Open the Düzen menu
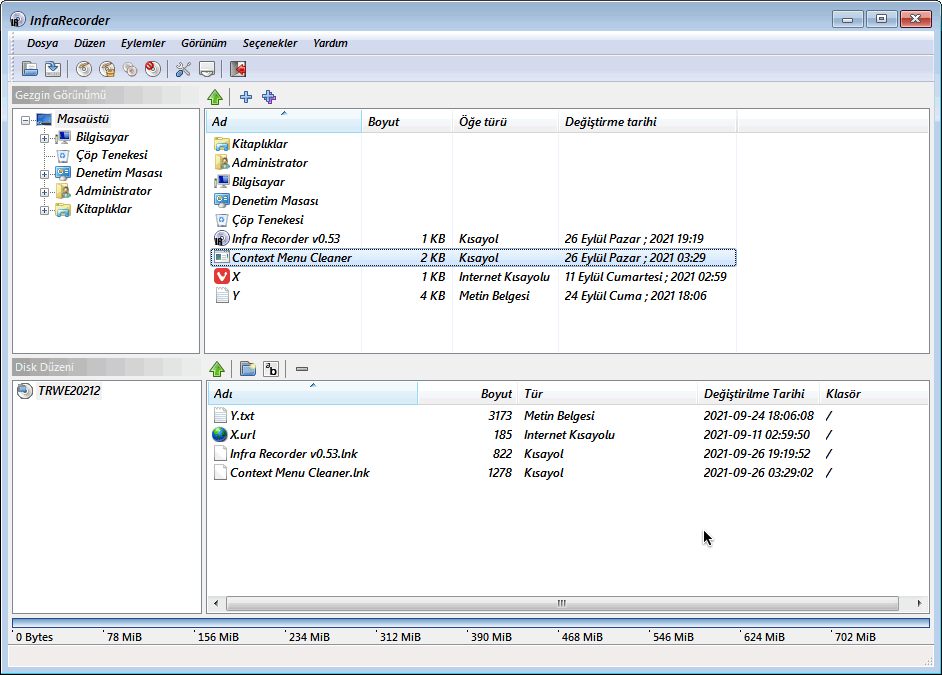Image resolution: width=942 pixels, height=675 pixels. pos(90,43)
